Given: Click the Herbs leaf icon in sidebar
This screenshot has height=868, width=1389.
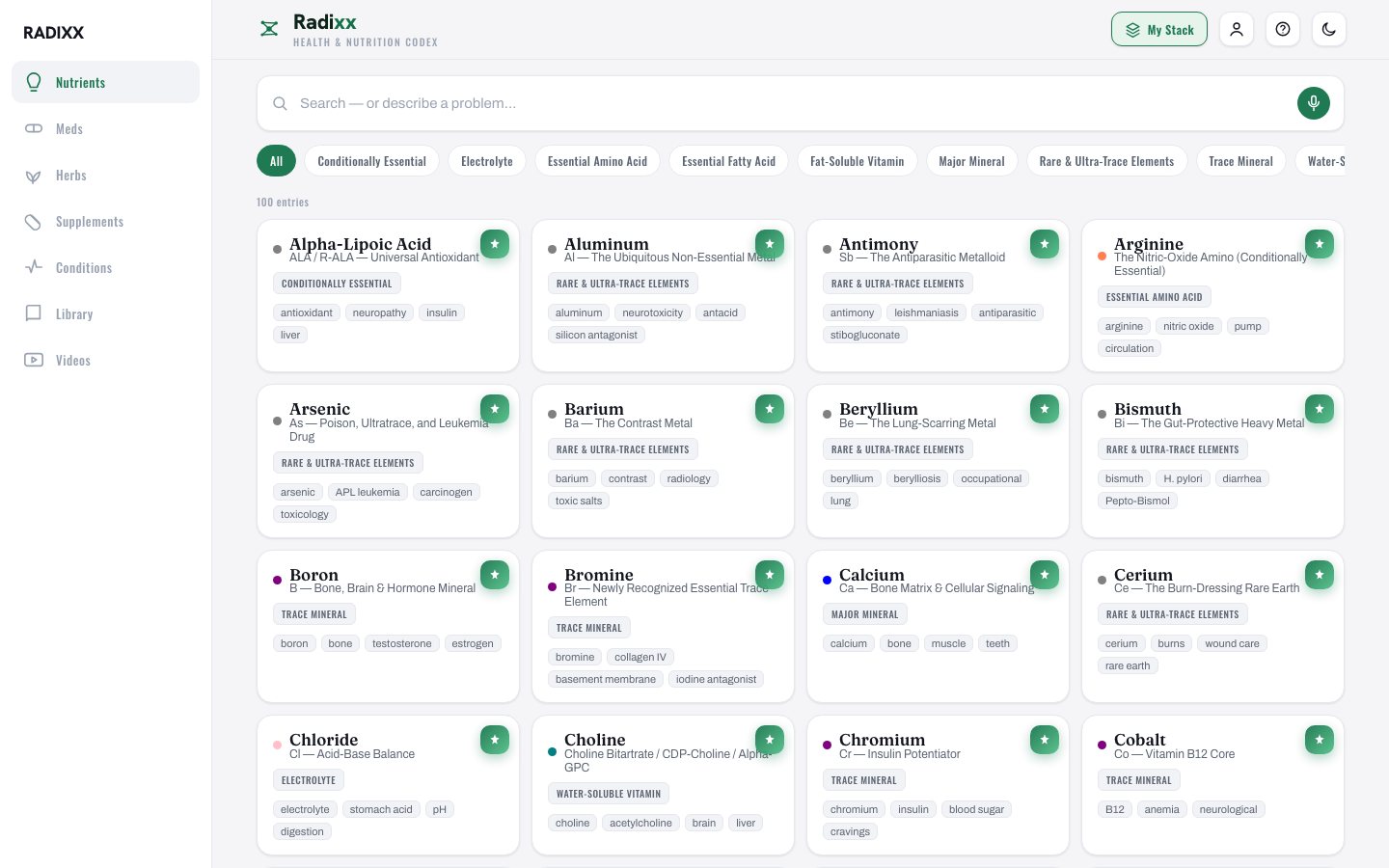Looking at the screenshot, I should click(34, 176).
